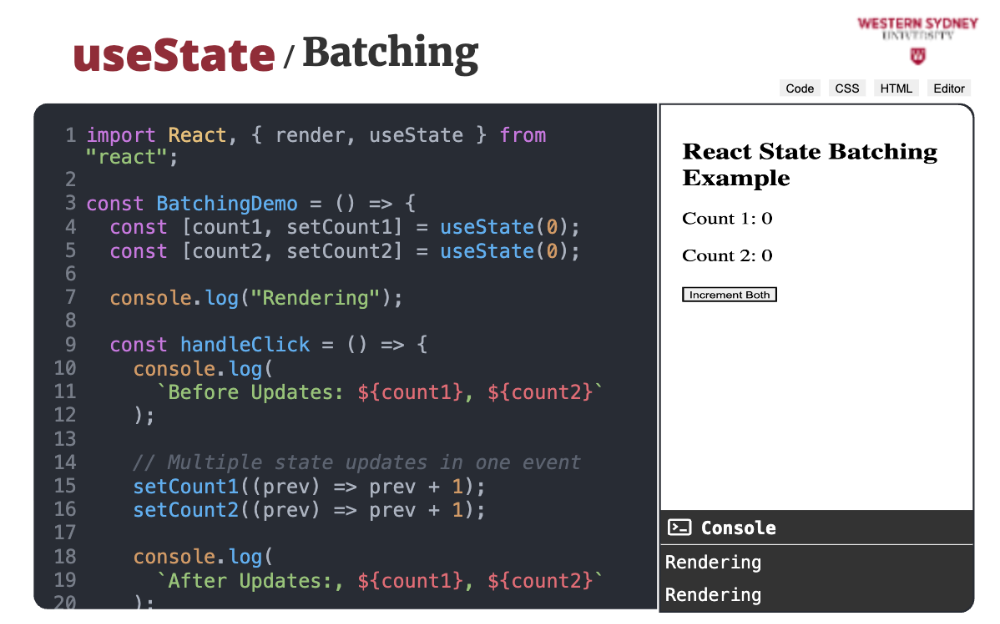Screen dimensions: 1000x624
Task: Open the CSS tab
Action: pyautogui.click(x=847, y=88)
